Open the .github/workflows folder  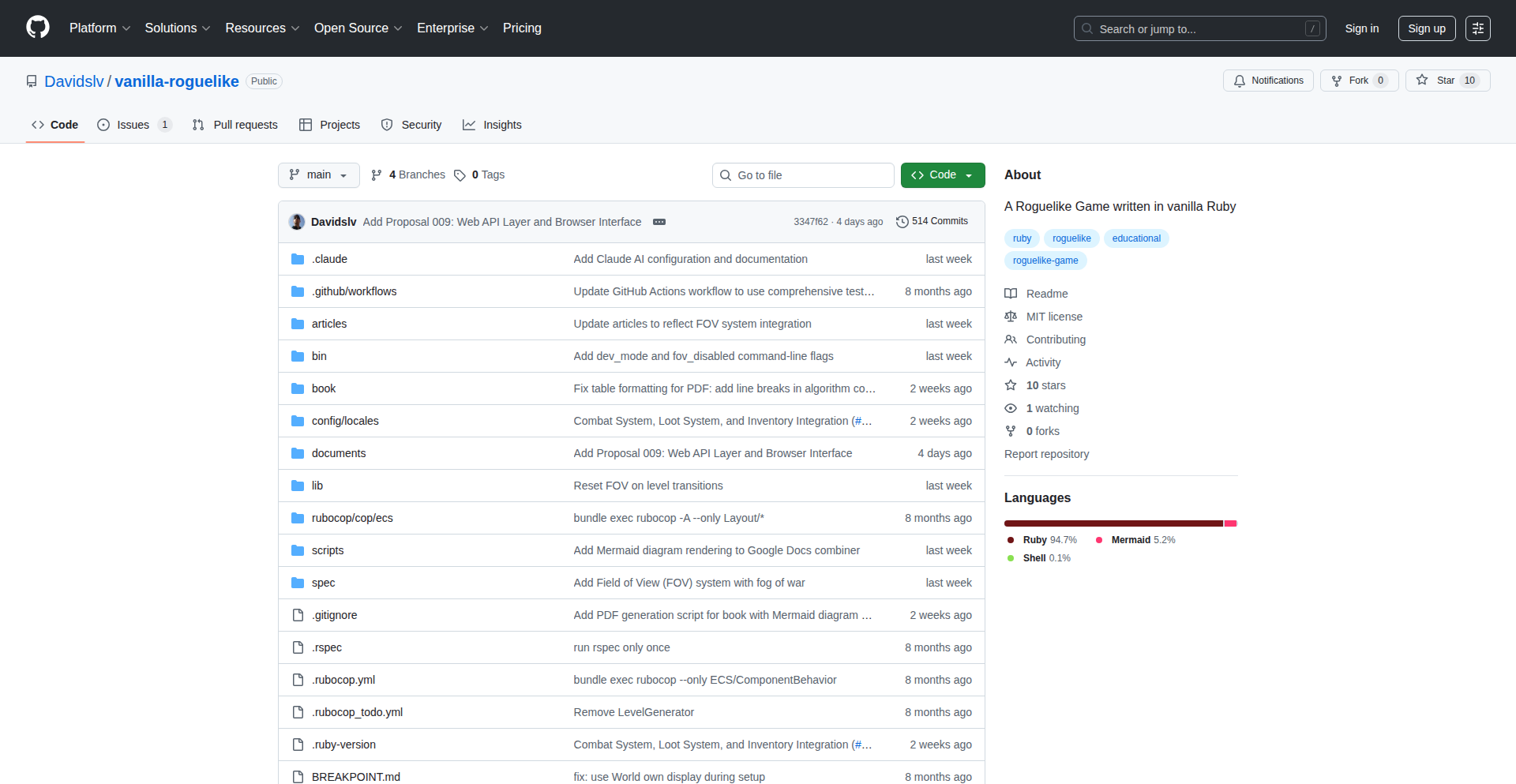click(354, 291)
